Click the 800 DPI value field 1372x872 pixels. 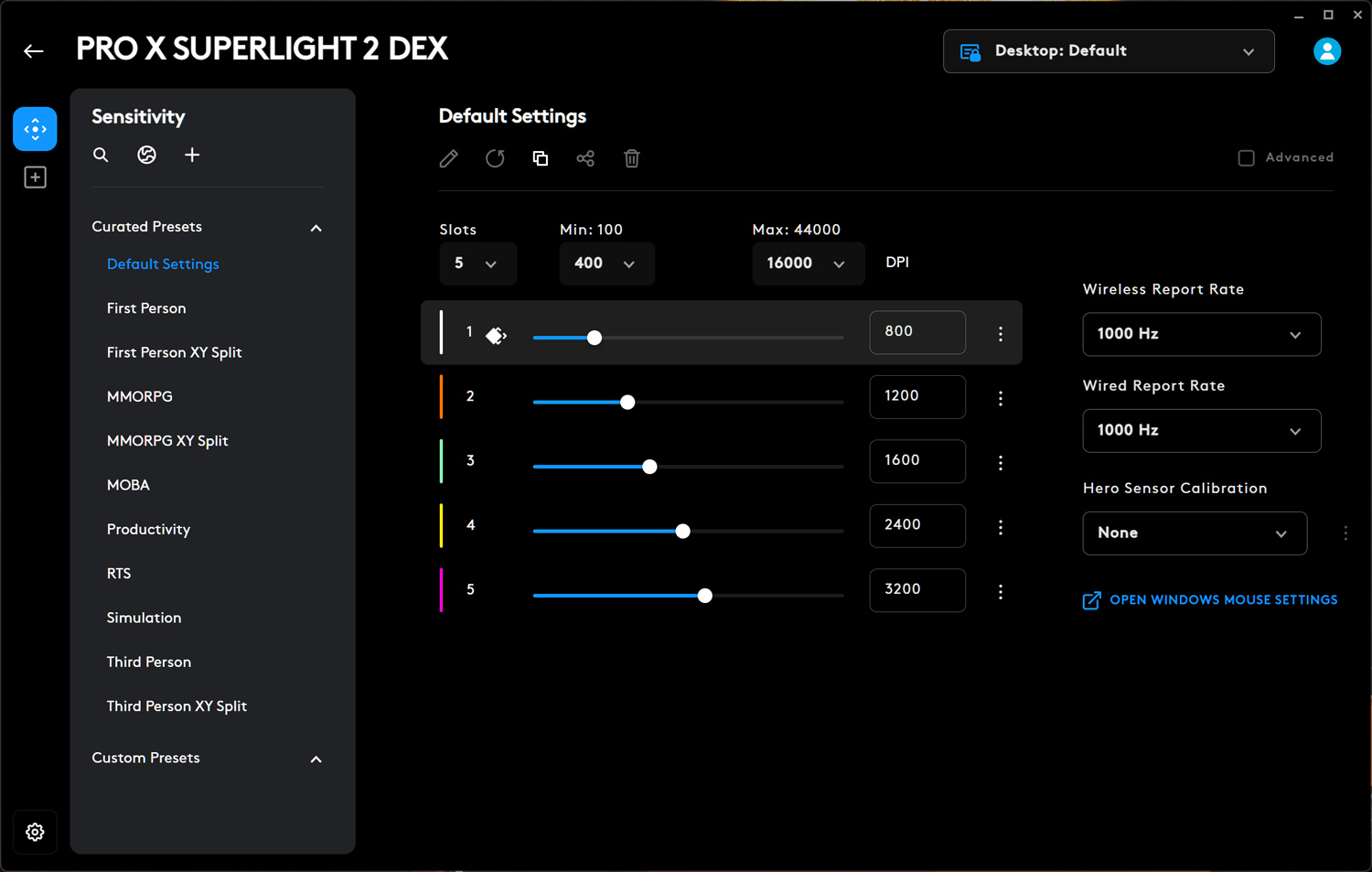click(x=917, y=332)
